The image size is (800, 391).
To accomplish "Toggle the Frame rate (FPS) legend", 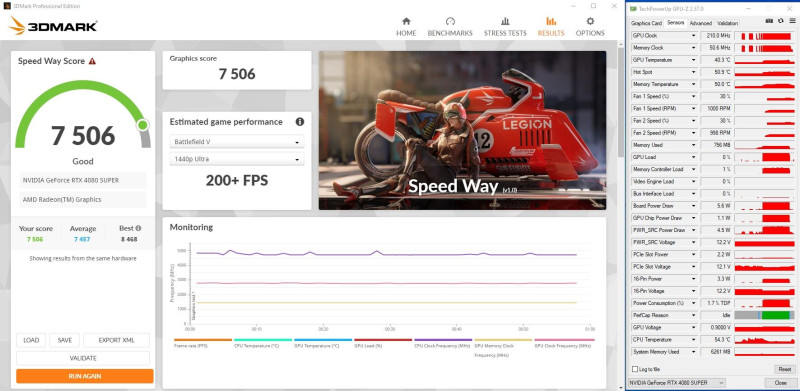I will 203,343.
